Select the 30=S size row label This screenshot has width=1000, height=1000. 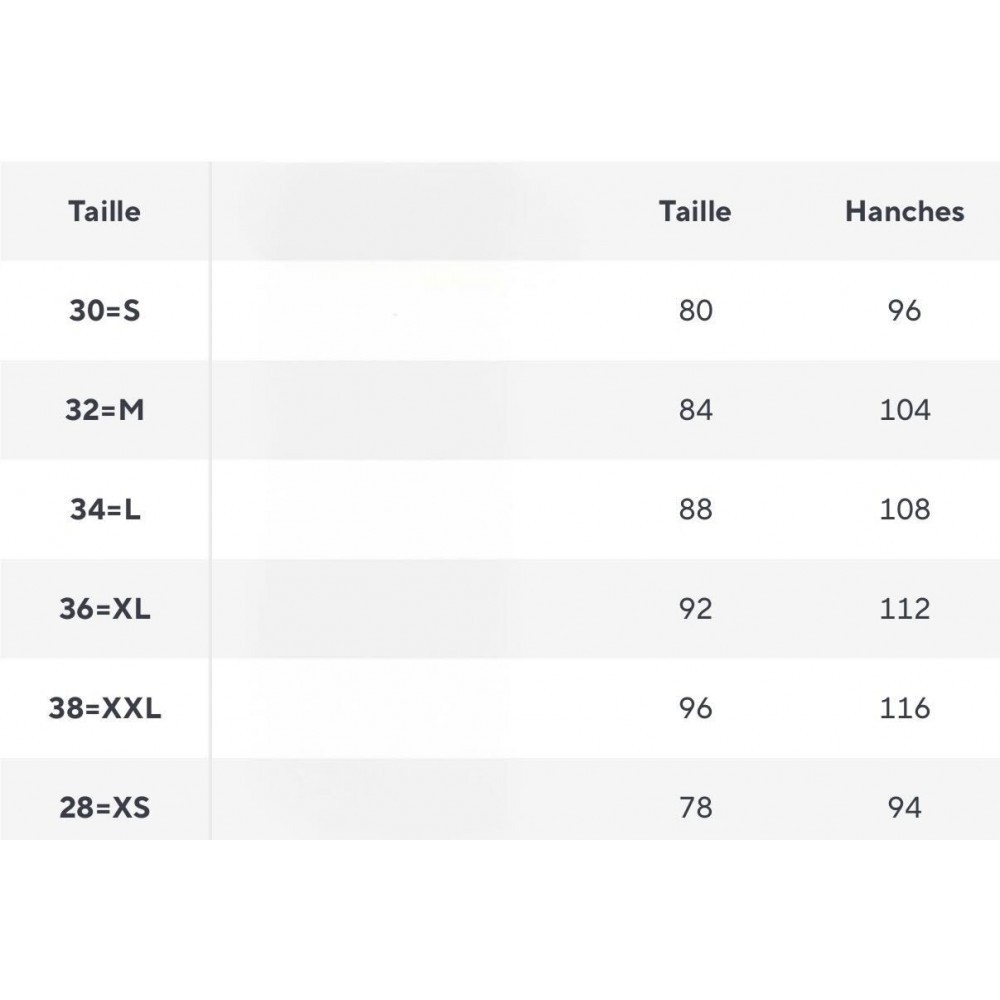pyautogui.click(x=105, y=311)
